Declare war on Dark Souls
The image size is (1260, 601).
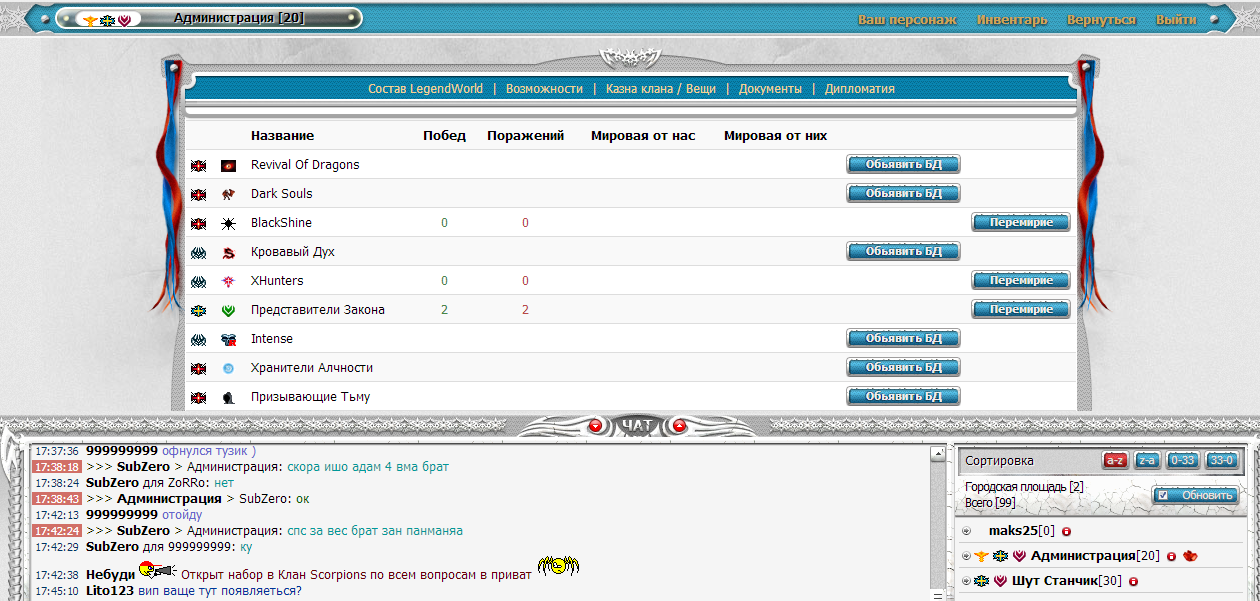(x=904, y=194)
